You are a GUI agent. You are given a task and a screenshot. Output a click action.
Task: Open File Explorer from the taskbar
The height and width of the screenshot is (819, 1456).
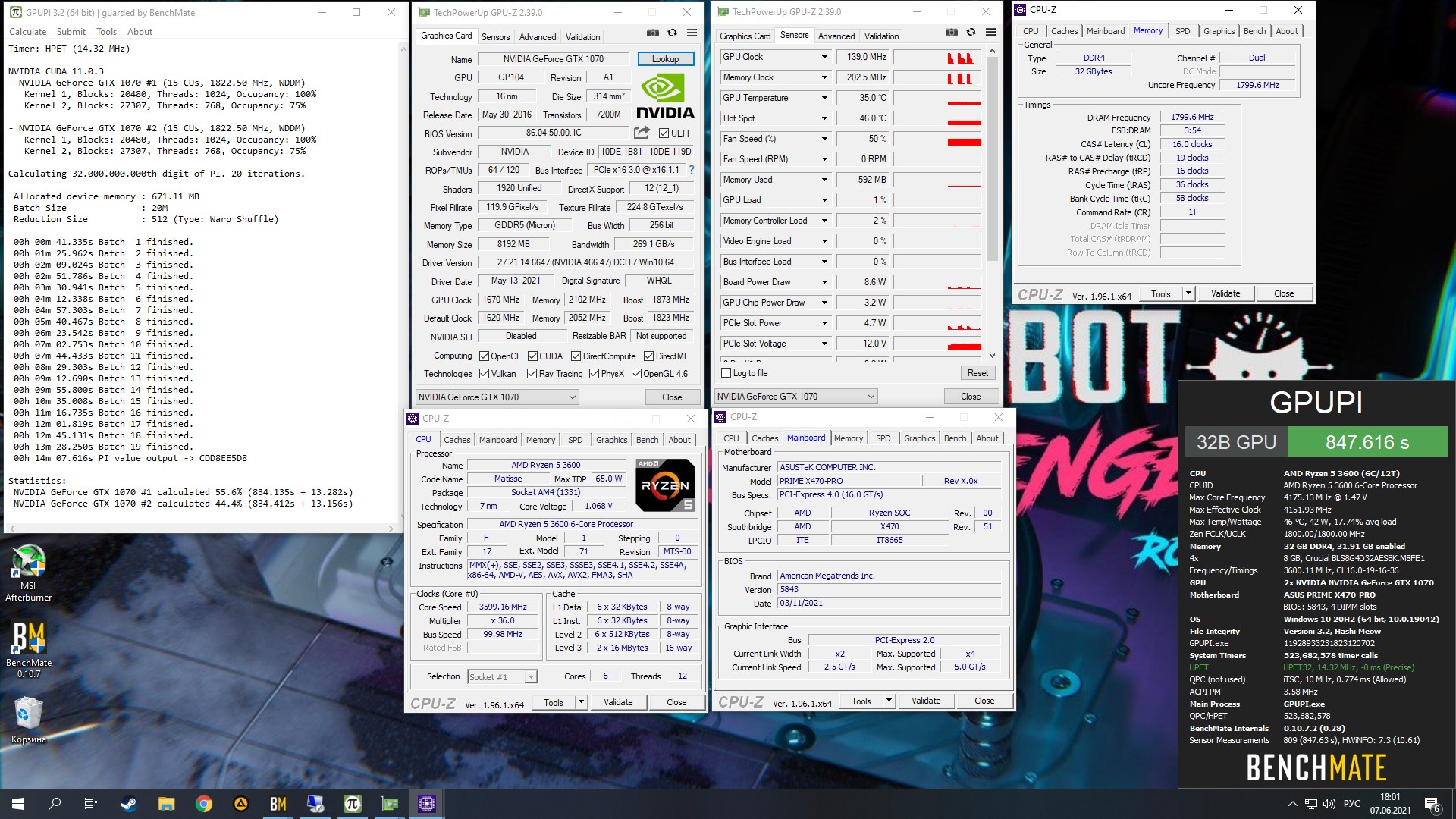coord(166,804)
